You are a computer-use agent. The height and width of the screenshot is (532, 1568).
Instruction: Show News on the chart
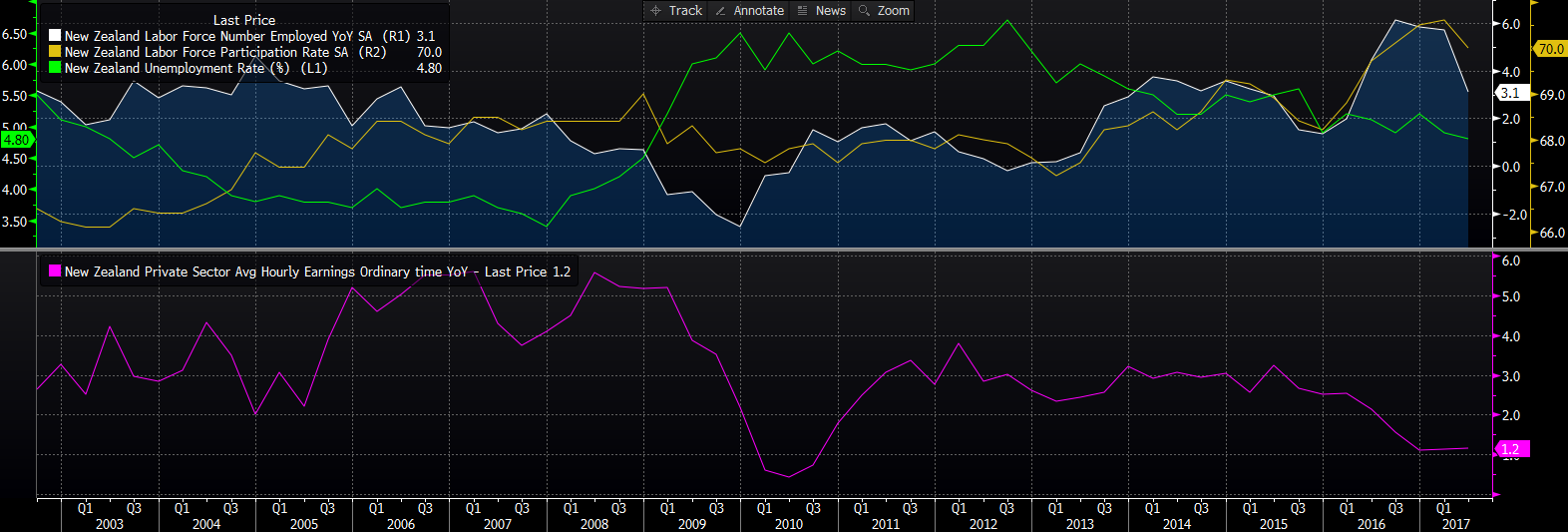point(830,11)
